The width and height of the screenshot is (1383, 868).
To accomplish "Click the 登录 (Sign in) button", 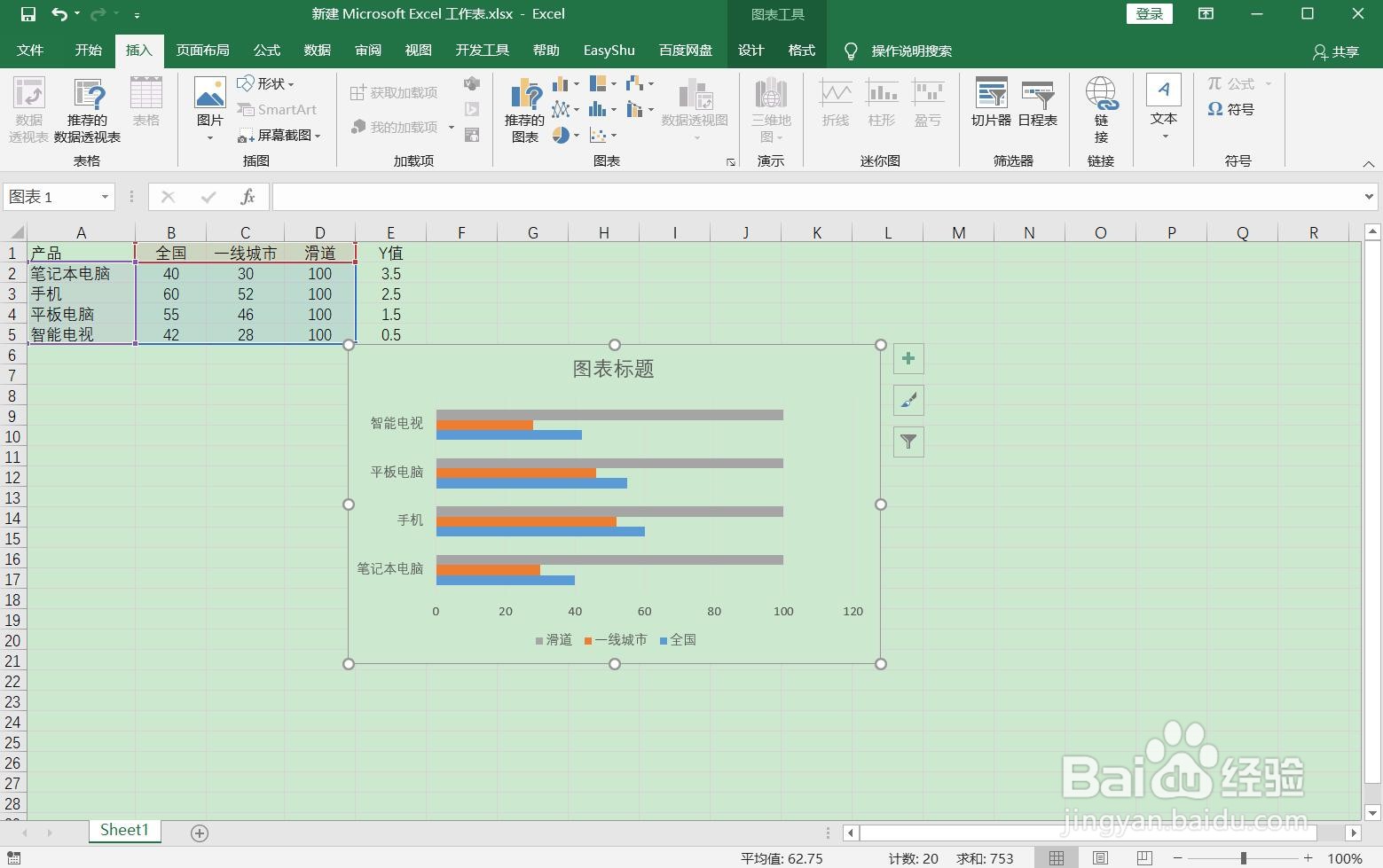I will (x=1149, y=13).
